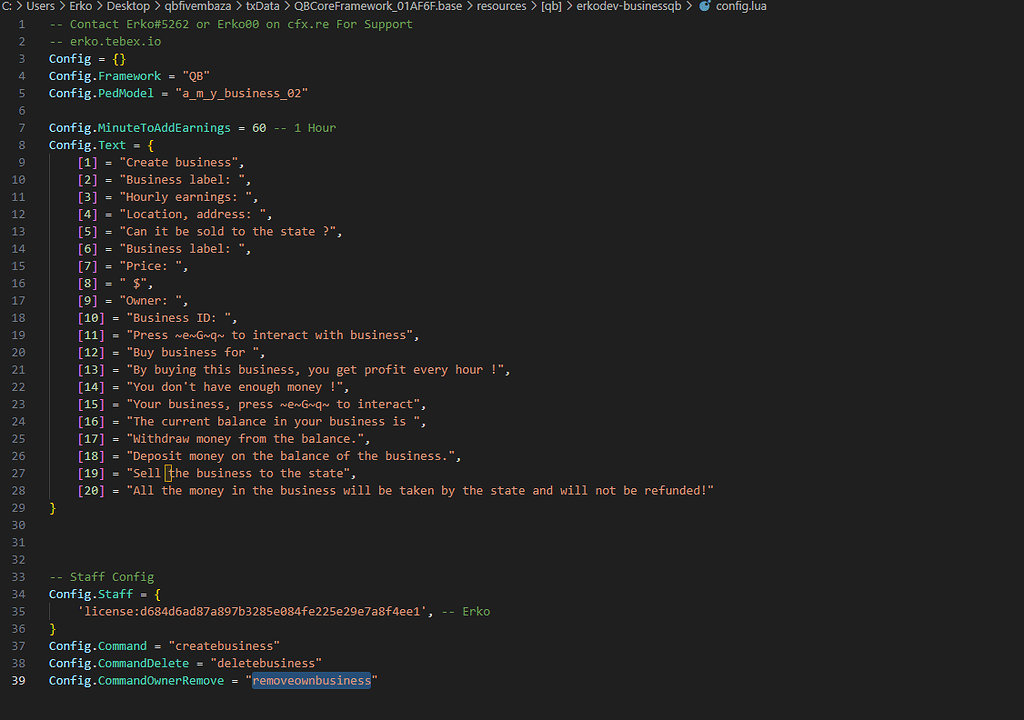
Task: Click the highlighted removeownbusiness text
Action: (x=311, y=681)
